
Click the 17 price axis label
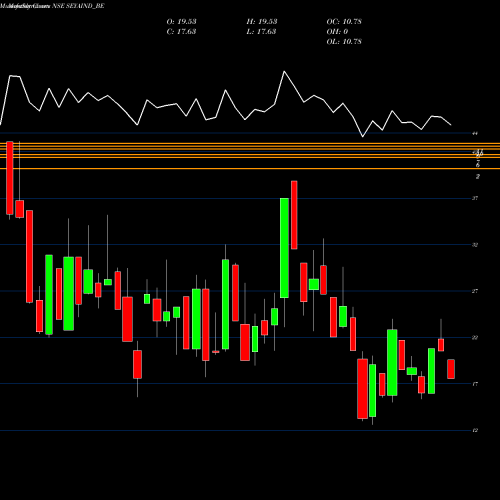tap(475, 384)
